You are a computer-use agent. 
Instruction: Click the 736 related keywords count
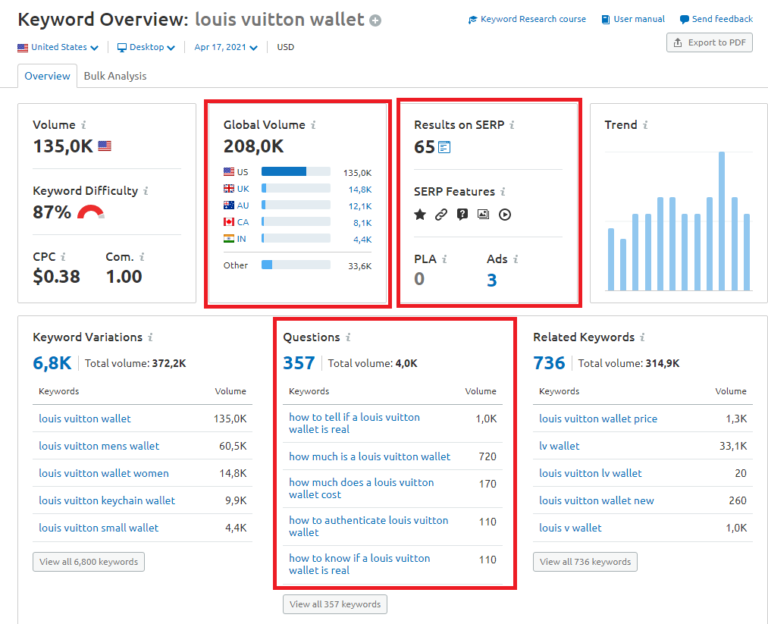click(x=549, y=363)
